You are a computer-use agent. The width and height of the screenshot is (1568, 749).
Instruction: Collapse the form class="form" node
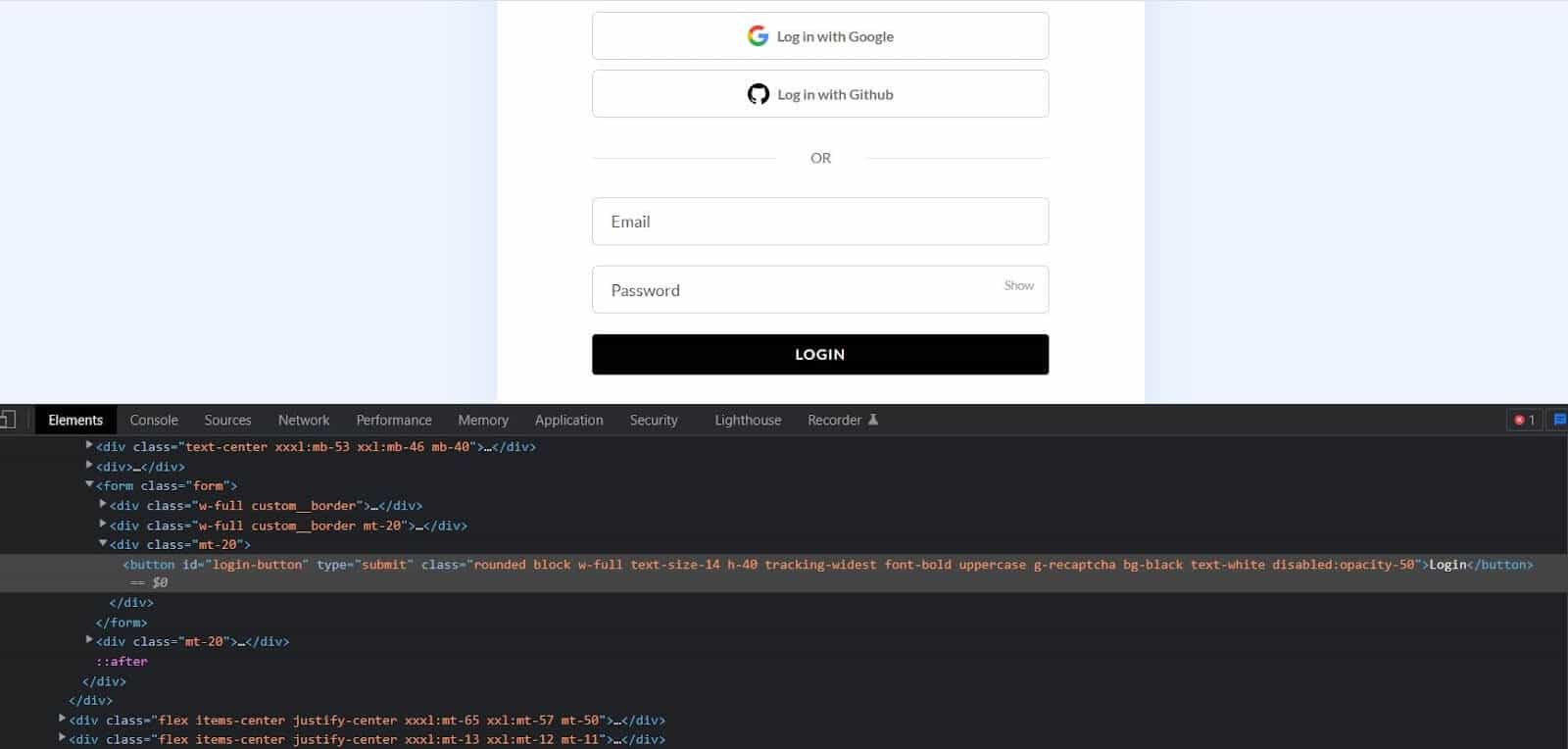(89, 484)
